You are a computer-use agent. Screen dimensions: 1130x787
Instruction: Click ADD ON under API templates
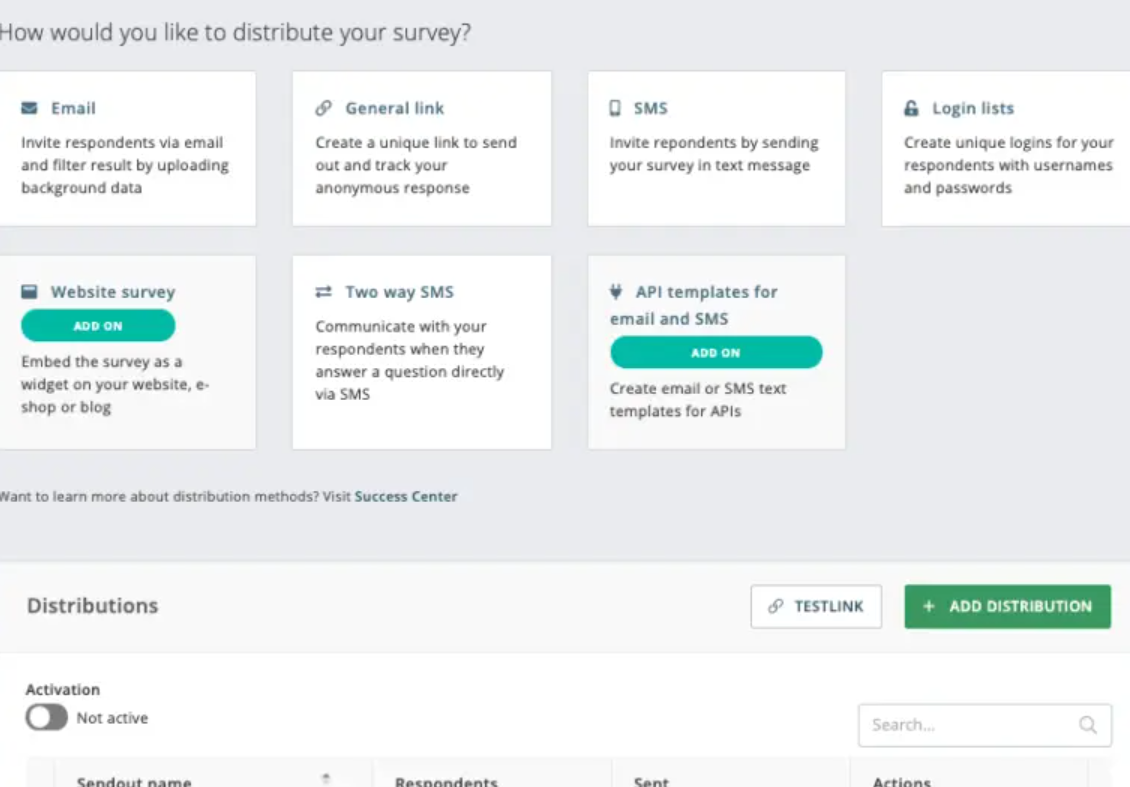tap(715, 352)
